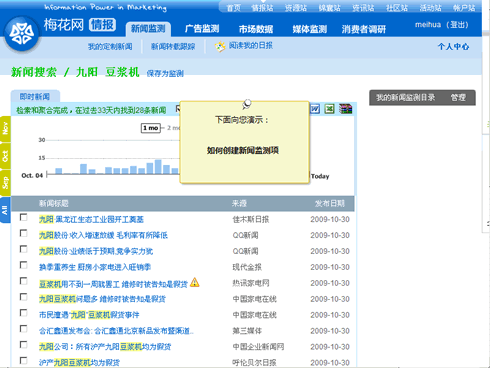Tick checkbox for 豆浆机用不到一周就罢工 row
This screenshot has width=490, height=368.
pos(23,281)
